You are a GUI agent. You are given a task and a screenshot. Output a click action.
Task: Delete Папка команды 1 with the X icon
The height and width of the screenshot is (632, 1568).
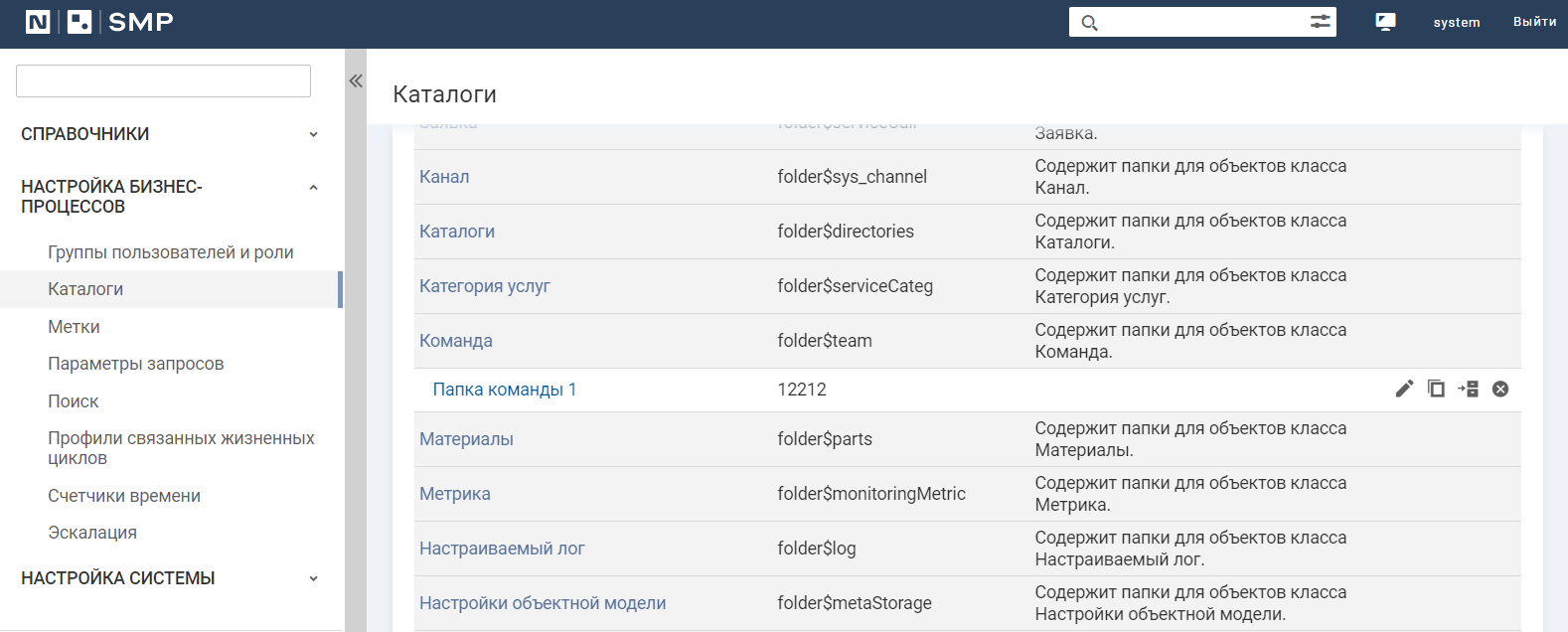point(1500,389)
